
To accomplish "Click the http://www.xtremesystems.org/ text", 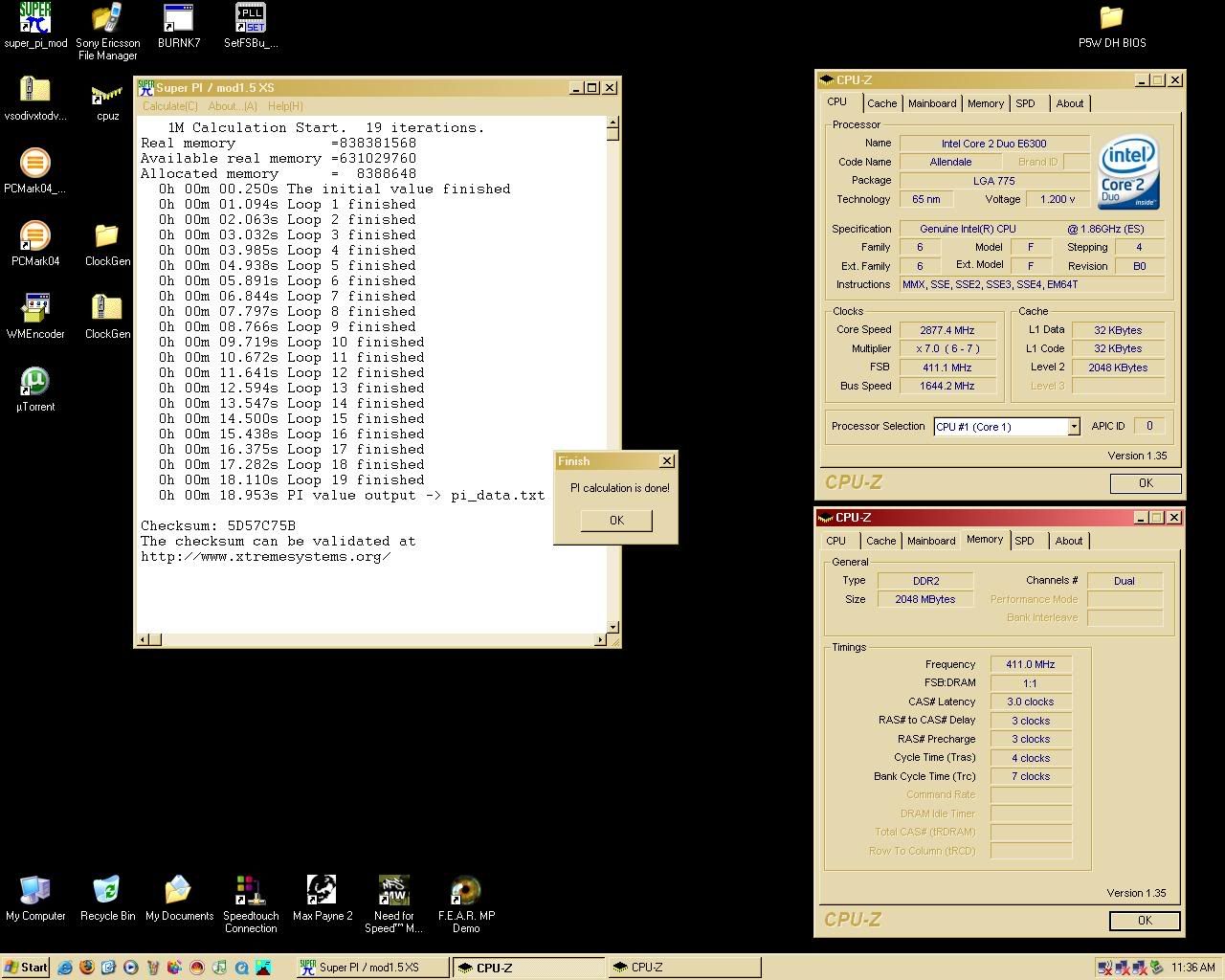I will click(265, 556).
